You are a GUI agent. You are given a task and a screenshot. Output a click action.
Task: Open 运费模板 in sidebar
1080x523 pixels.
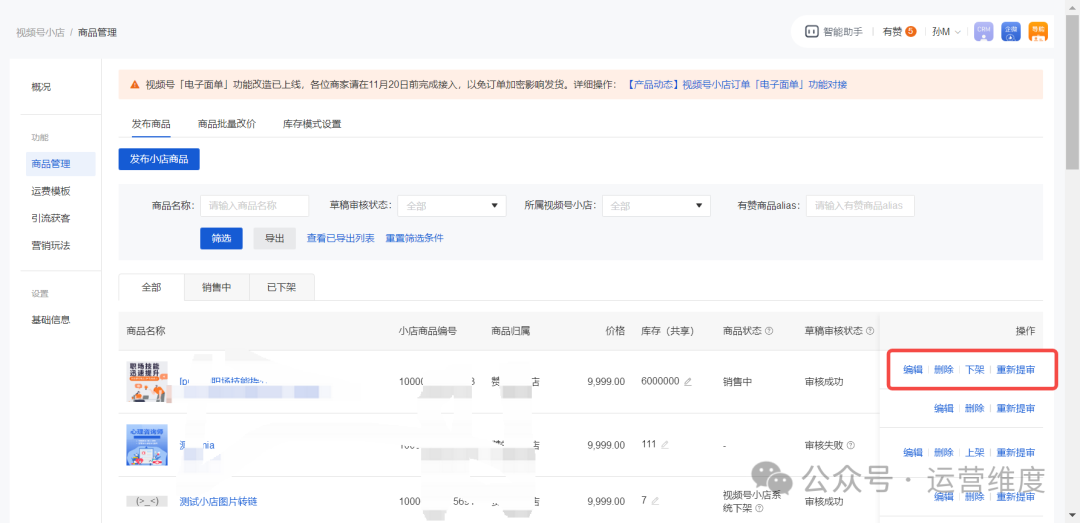(51, 192)
